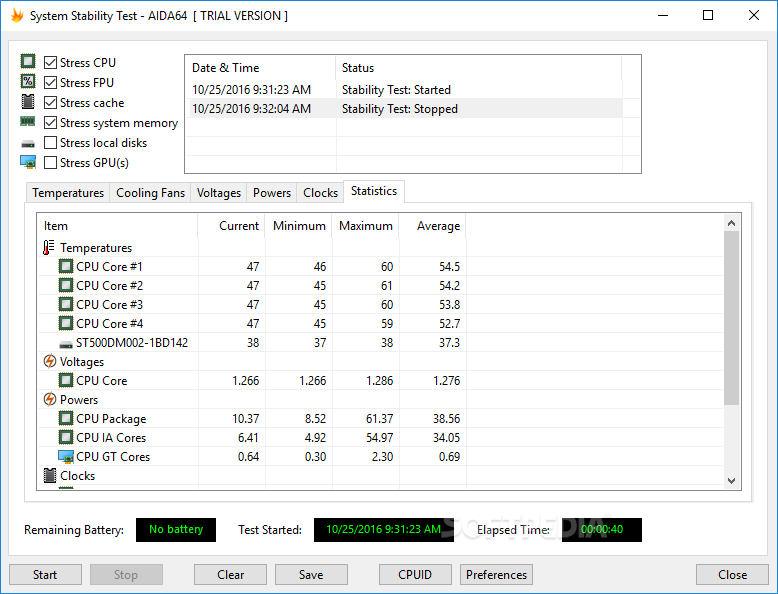This screenshot has width=778, height=594.
Task: Disable Stress system memory checkbox
Action: click(x=50, y=123)
